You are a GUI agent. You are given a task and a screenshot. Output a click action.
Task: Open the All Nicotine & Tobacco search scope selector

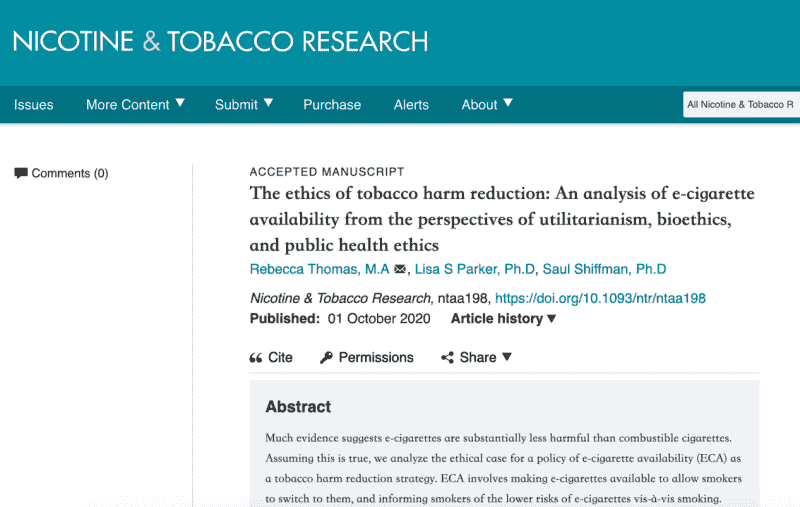(741, 105)
